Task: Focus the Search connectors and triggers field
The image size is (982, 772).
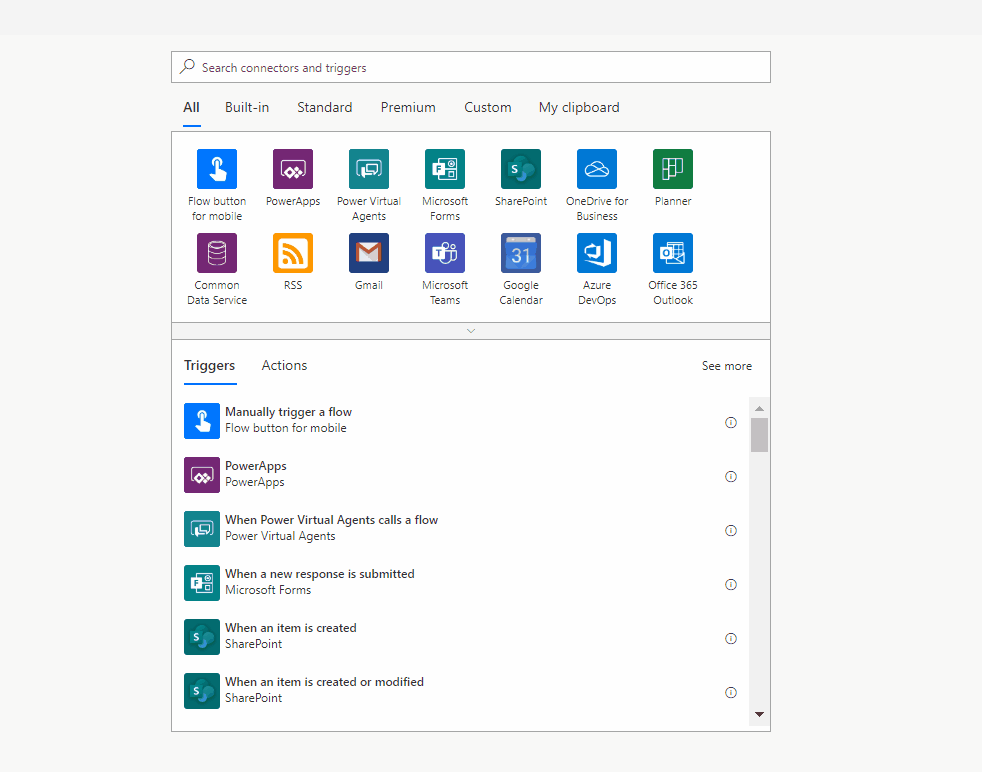Action: point(471,67)
